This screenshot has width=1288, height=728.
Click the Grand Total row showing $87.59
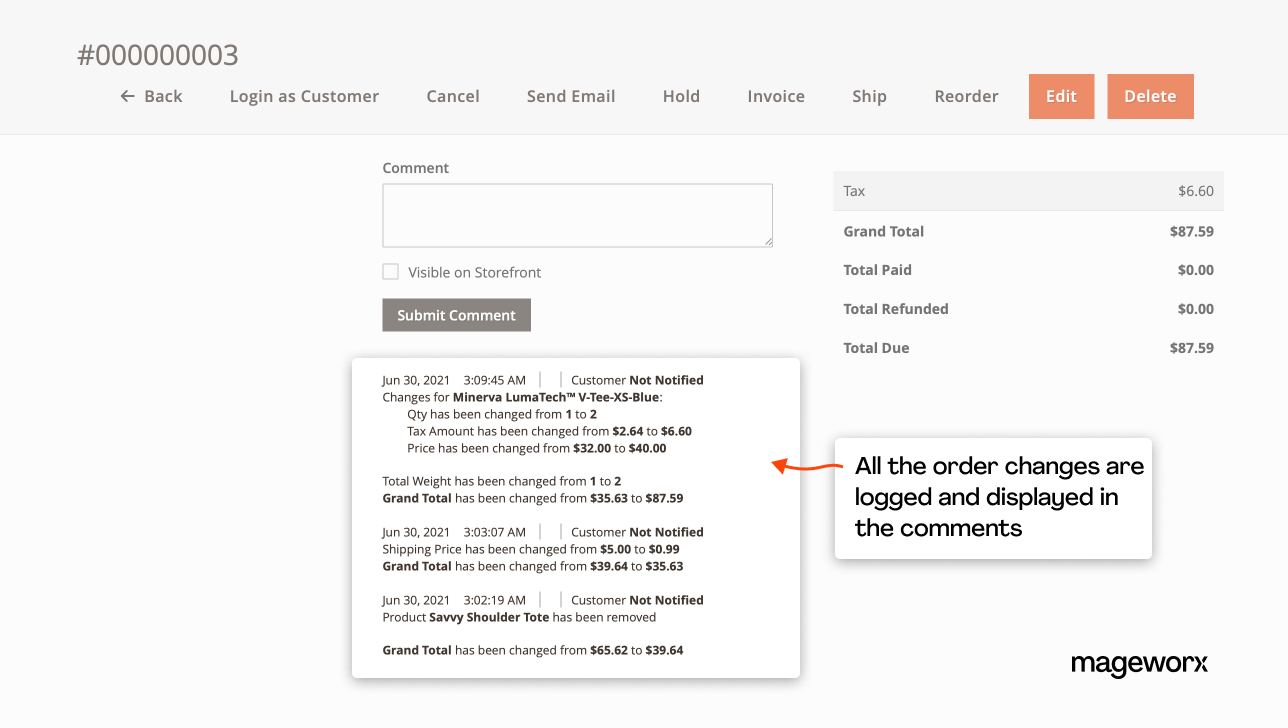(x=1028, y=231)
